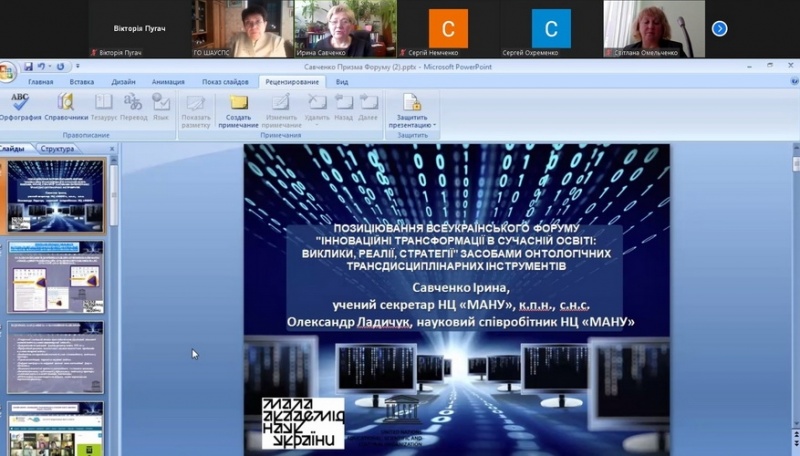
Task: Open quick access toolbar customize arrow
Action: 78,66
